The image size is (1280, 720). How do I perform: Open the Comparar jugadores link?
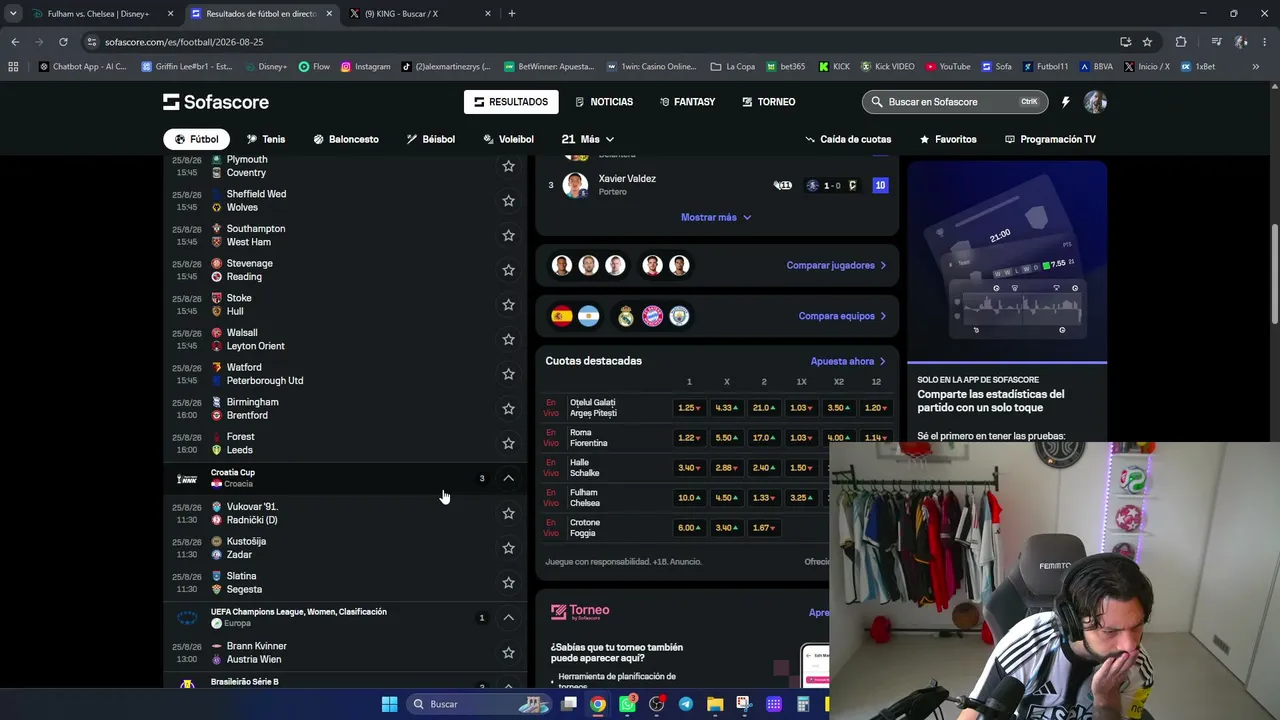836,265
